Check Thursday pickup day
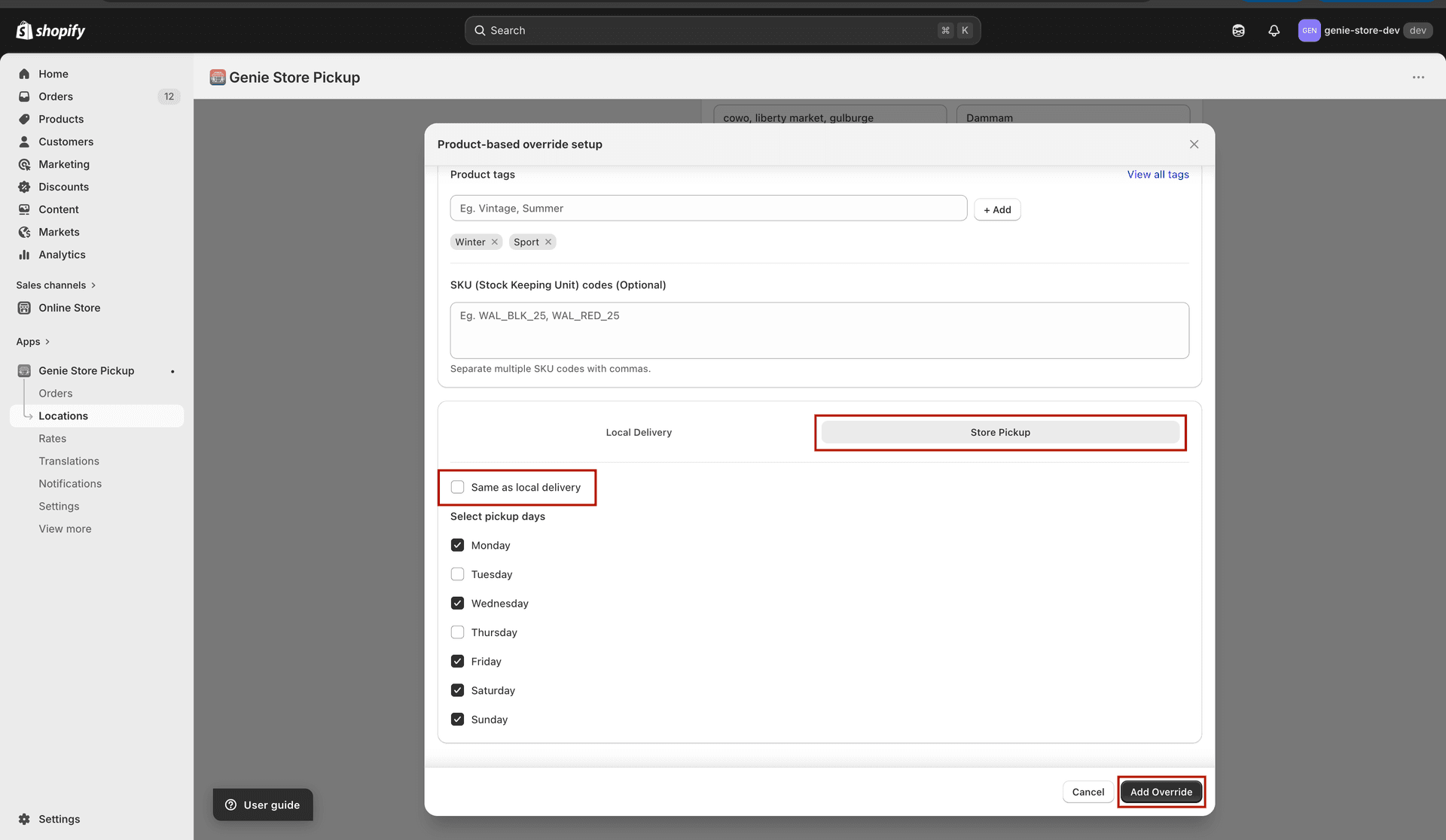Screen dimensions: 1446x840 (457, 632)
